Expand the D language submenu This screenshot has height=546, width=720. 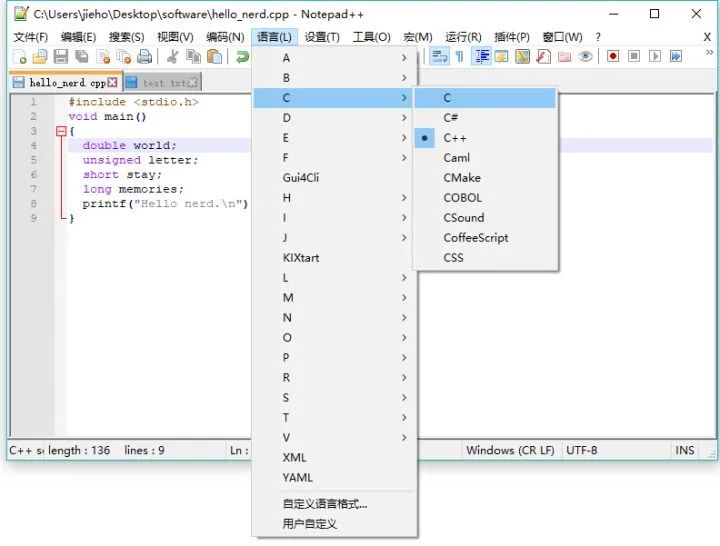click(334, 118)
